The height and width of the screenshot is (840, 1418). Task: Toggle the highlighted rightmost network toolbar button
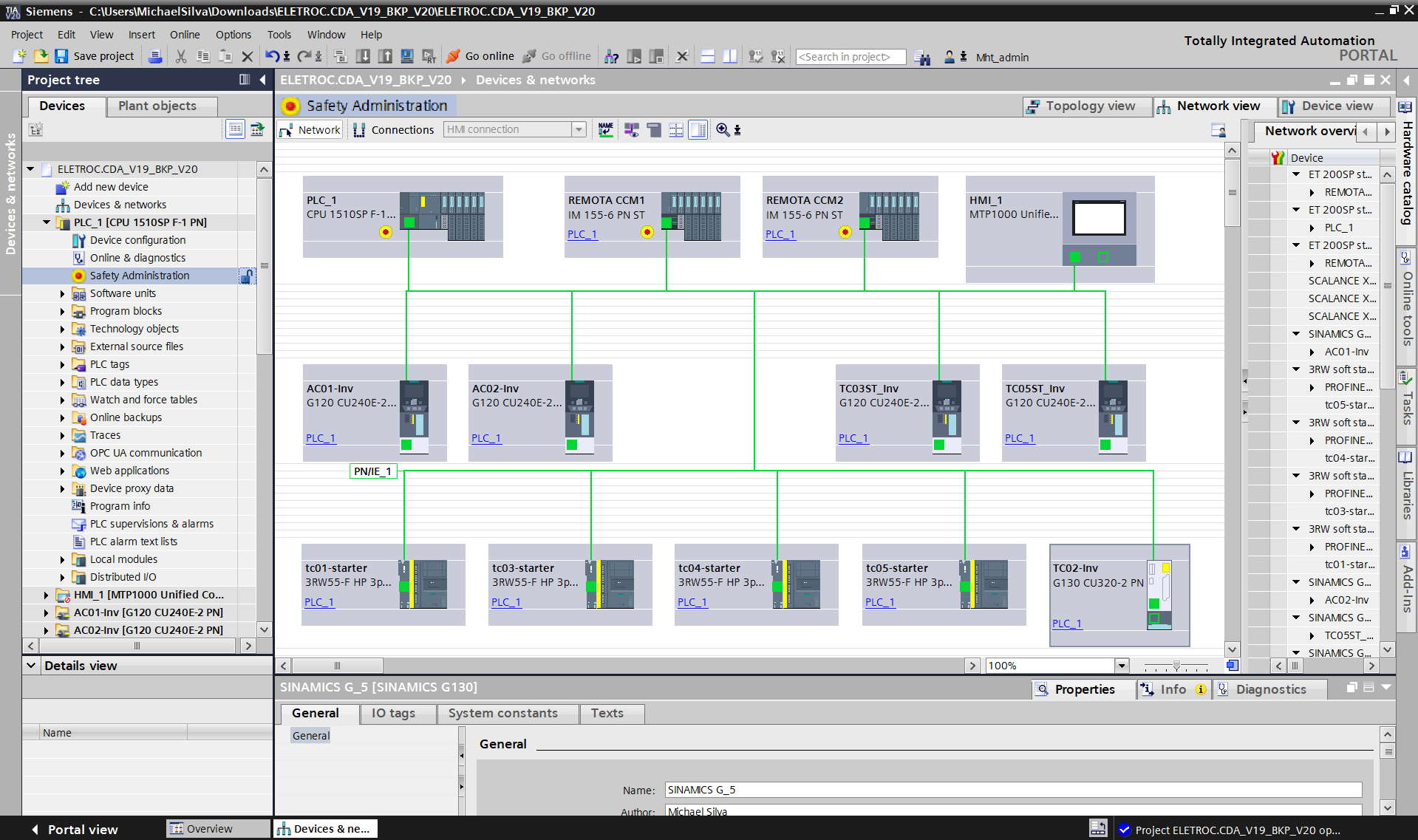pos(698,130)
